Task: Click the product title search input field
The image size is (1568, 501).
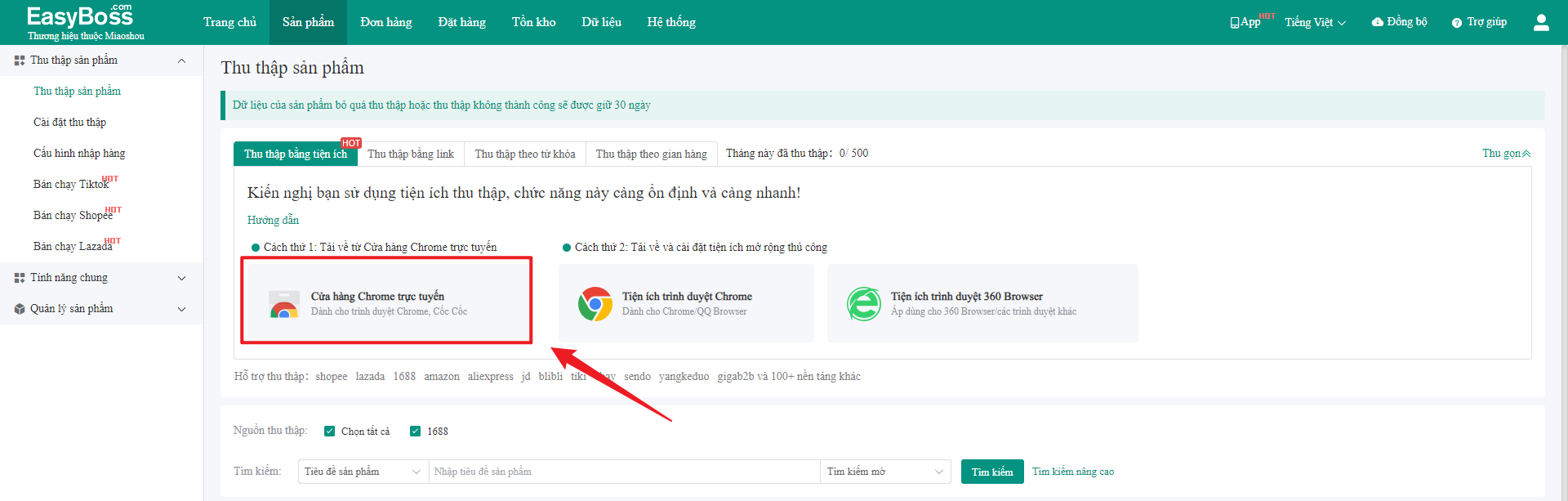Action: (625, 472)
